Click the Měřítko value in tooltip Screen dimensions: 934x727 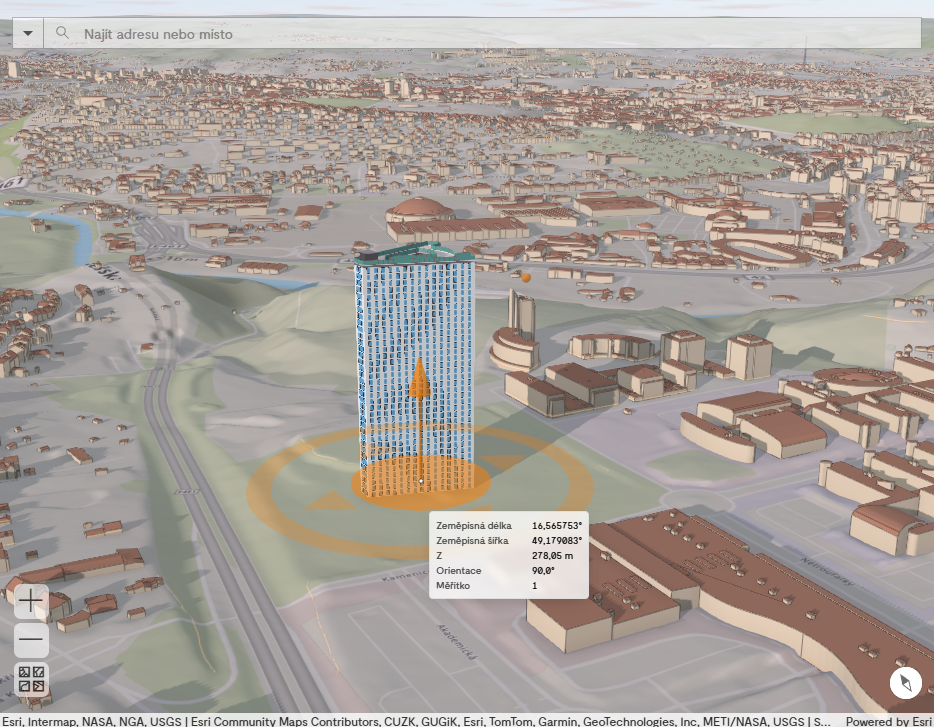(x=535, y=585)
